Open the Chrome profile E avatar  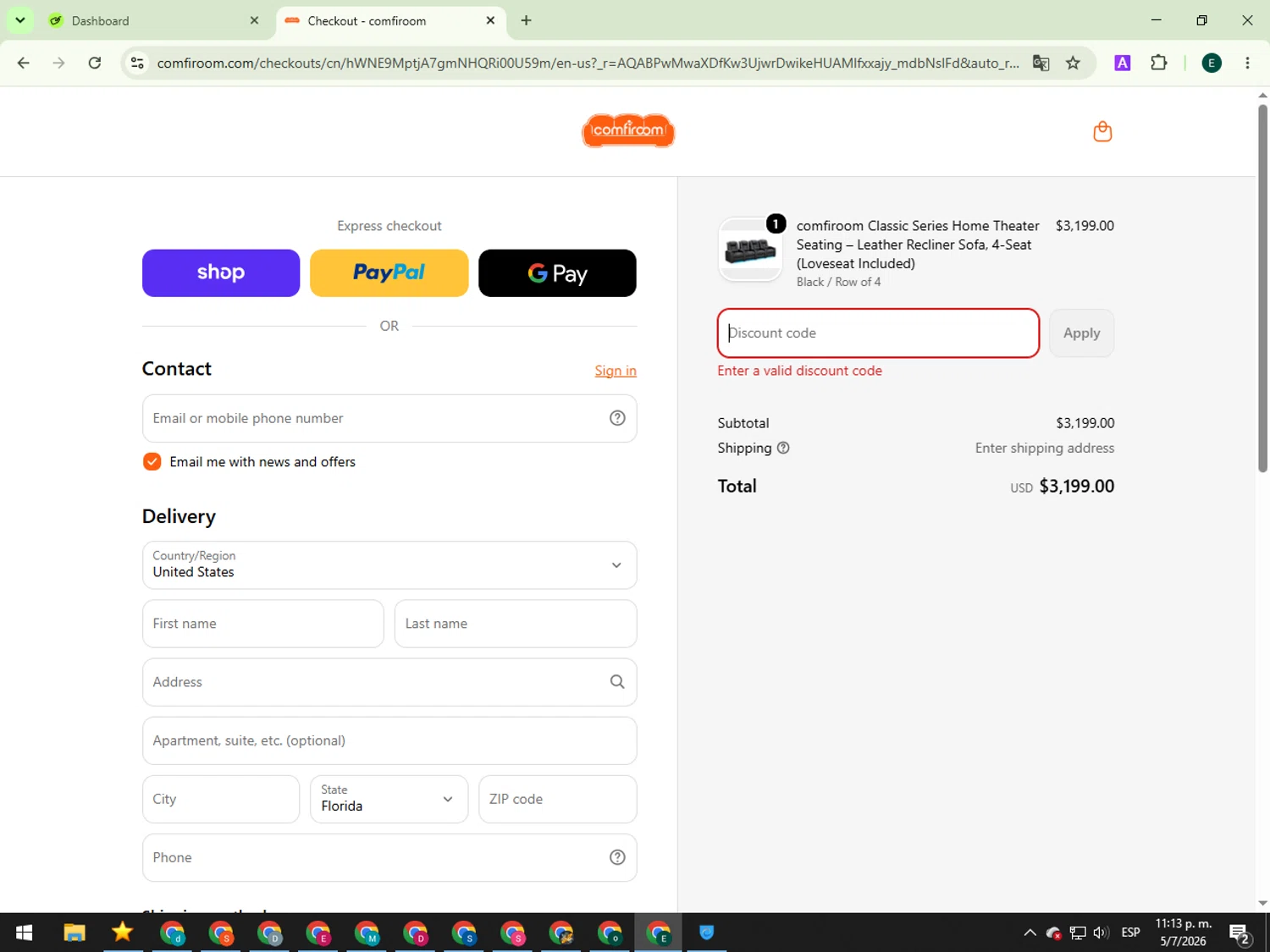coord(1211,63)
